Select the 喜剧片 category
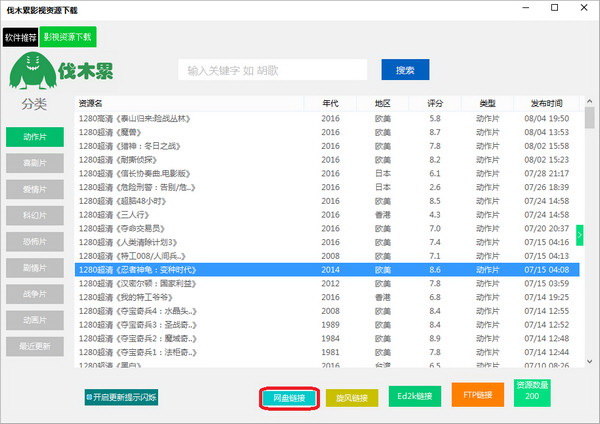The image size is (600, 424). pos(35,163)
